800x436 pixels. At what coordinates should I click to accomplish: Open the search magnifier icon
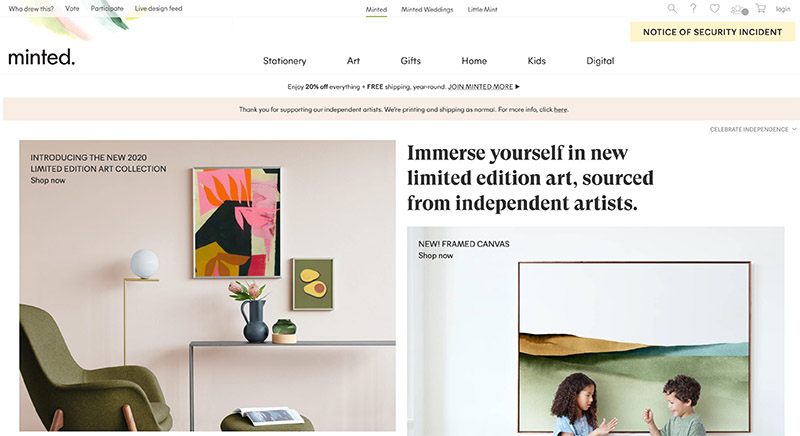pos(672,9)
